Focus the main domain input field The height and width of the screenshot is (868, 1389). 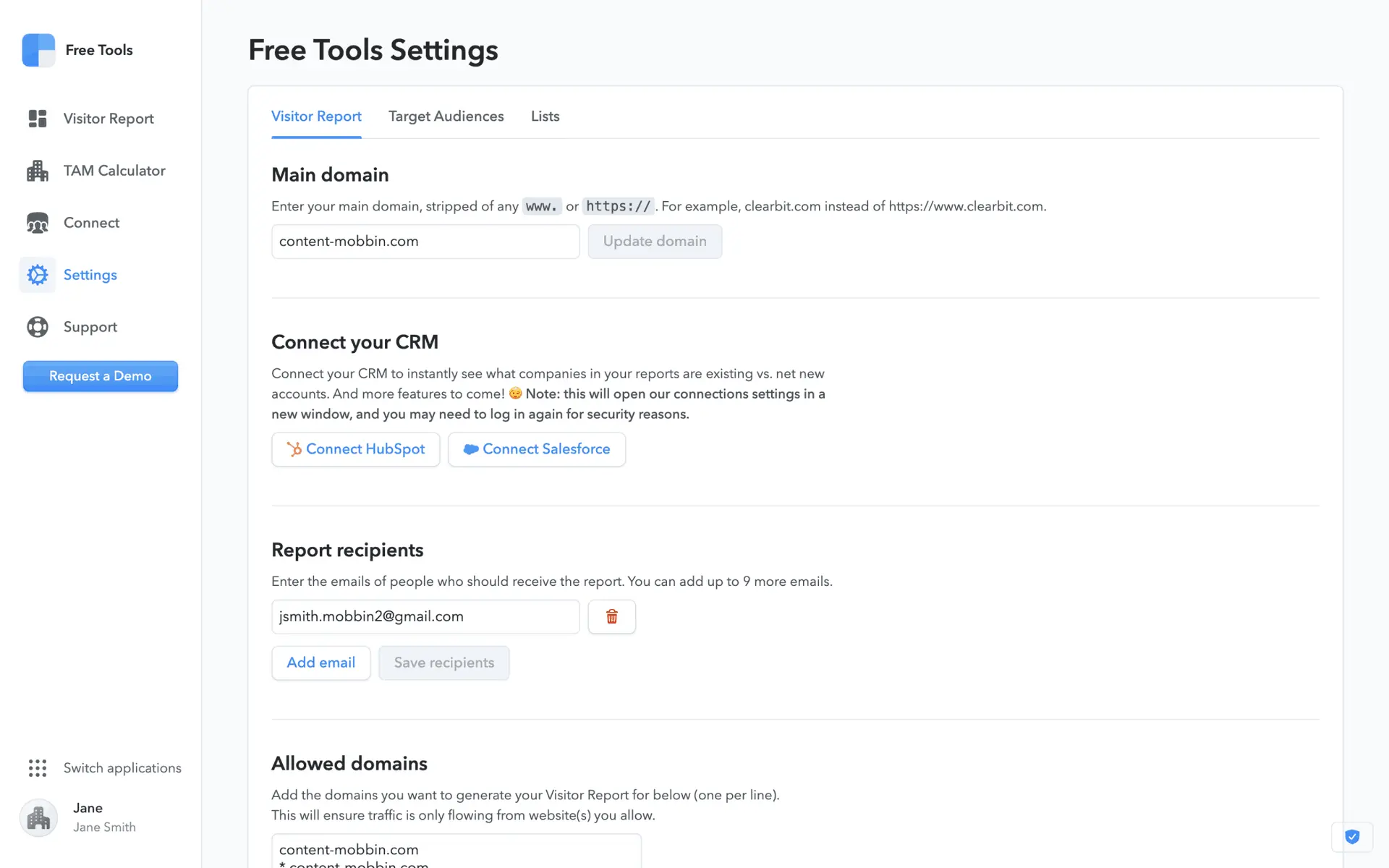(425, 242)
